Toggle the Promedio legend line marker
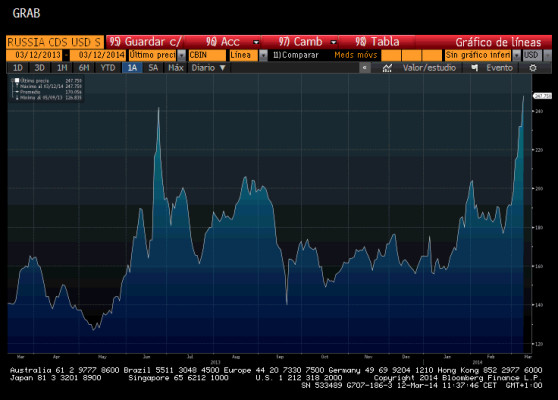Image resolution: width=558 pixels, height=400 pixels. 16,92
